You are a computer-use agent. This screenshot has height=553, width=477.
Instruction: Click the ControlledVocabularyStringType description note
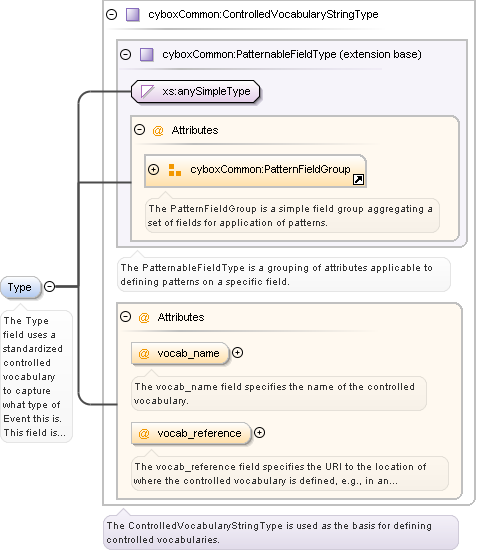pyautogui.click(x=281, y=533)
